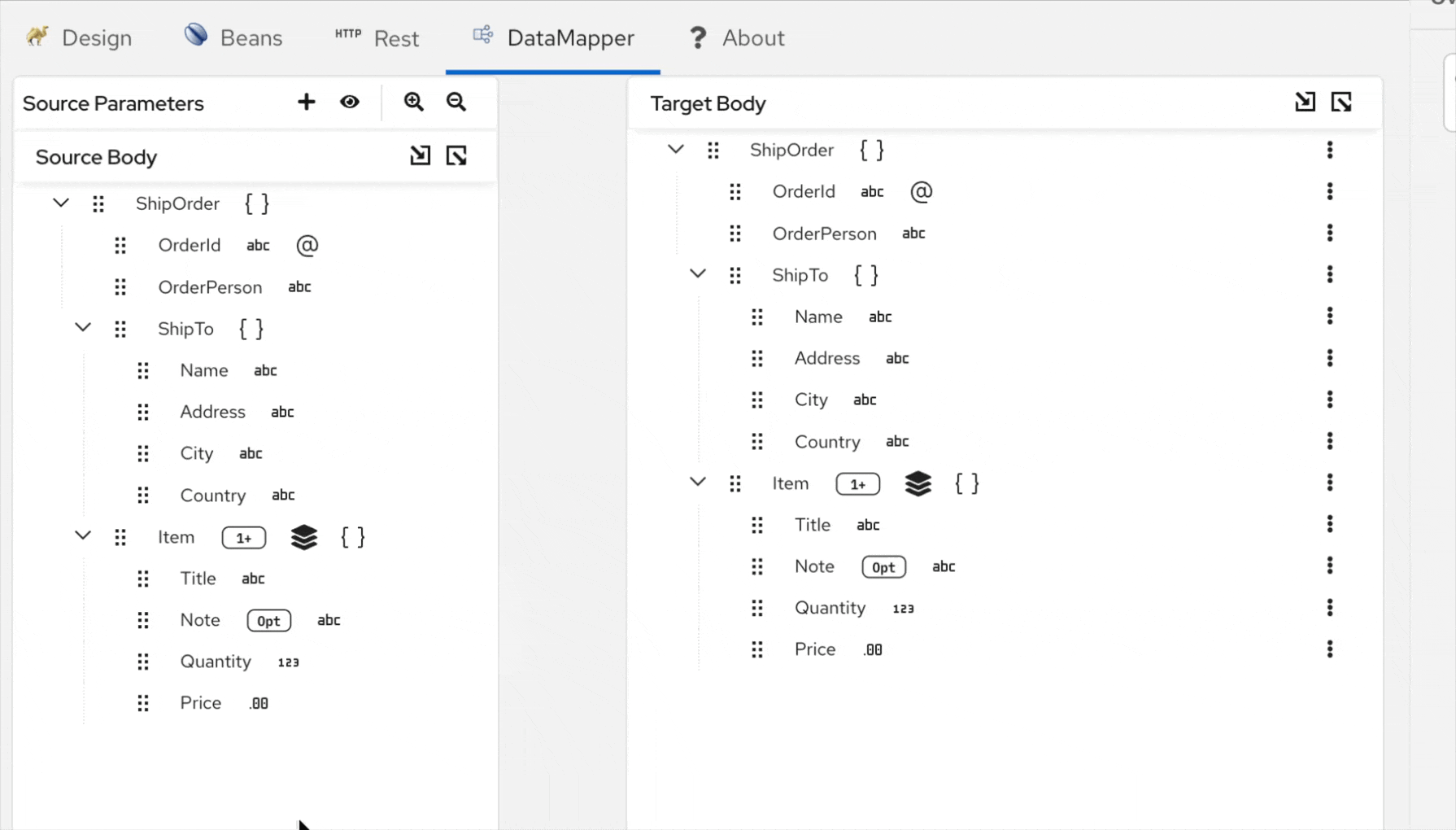Open actions menu for target Name
Screen dimensions: 1456x830
(x=1330, y=316)
